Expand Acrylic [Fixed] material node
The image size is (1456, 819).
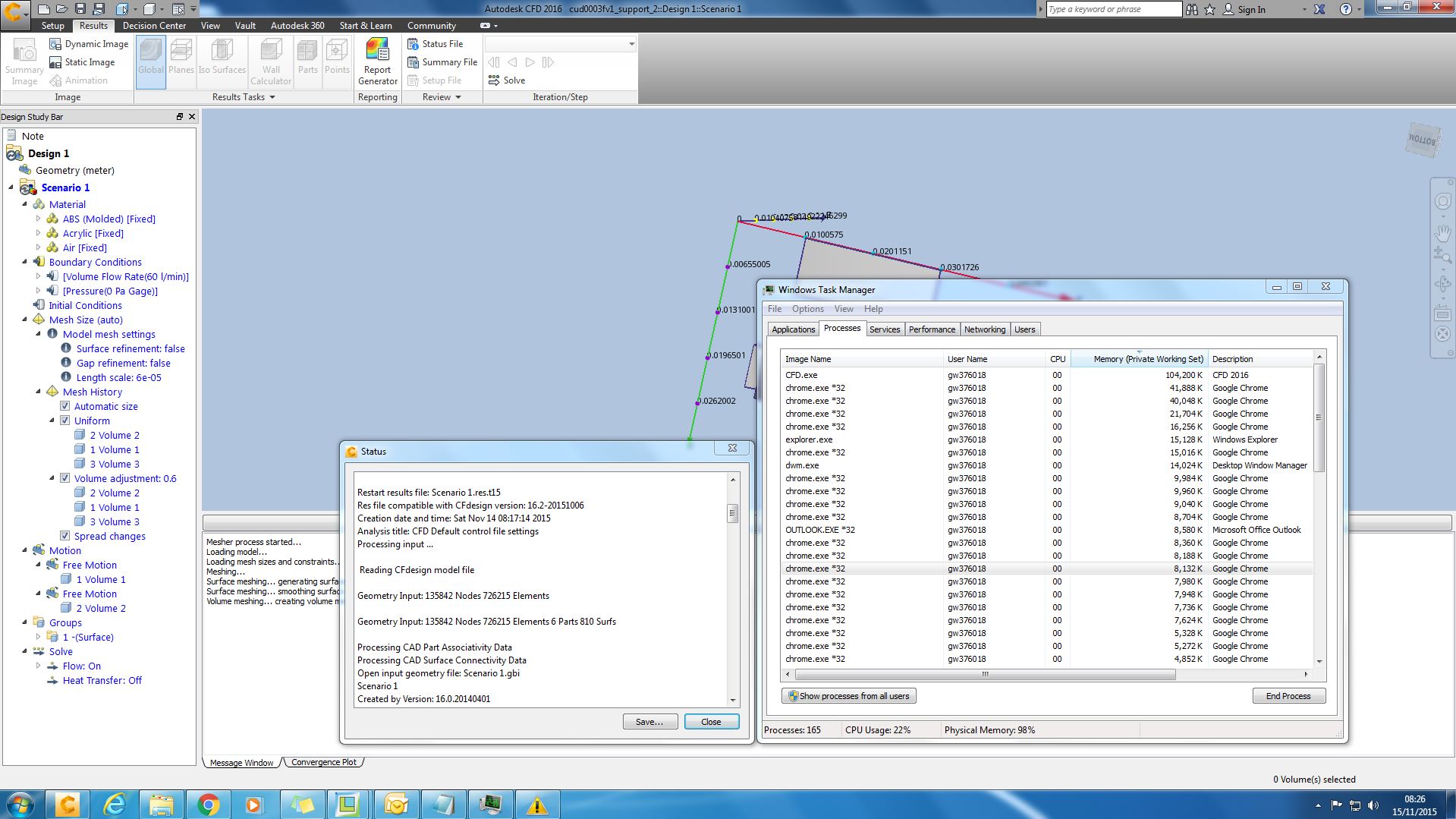(x=39, y=233)
